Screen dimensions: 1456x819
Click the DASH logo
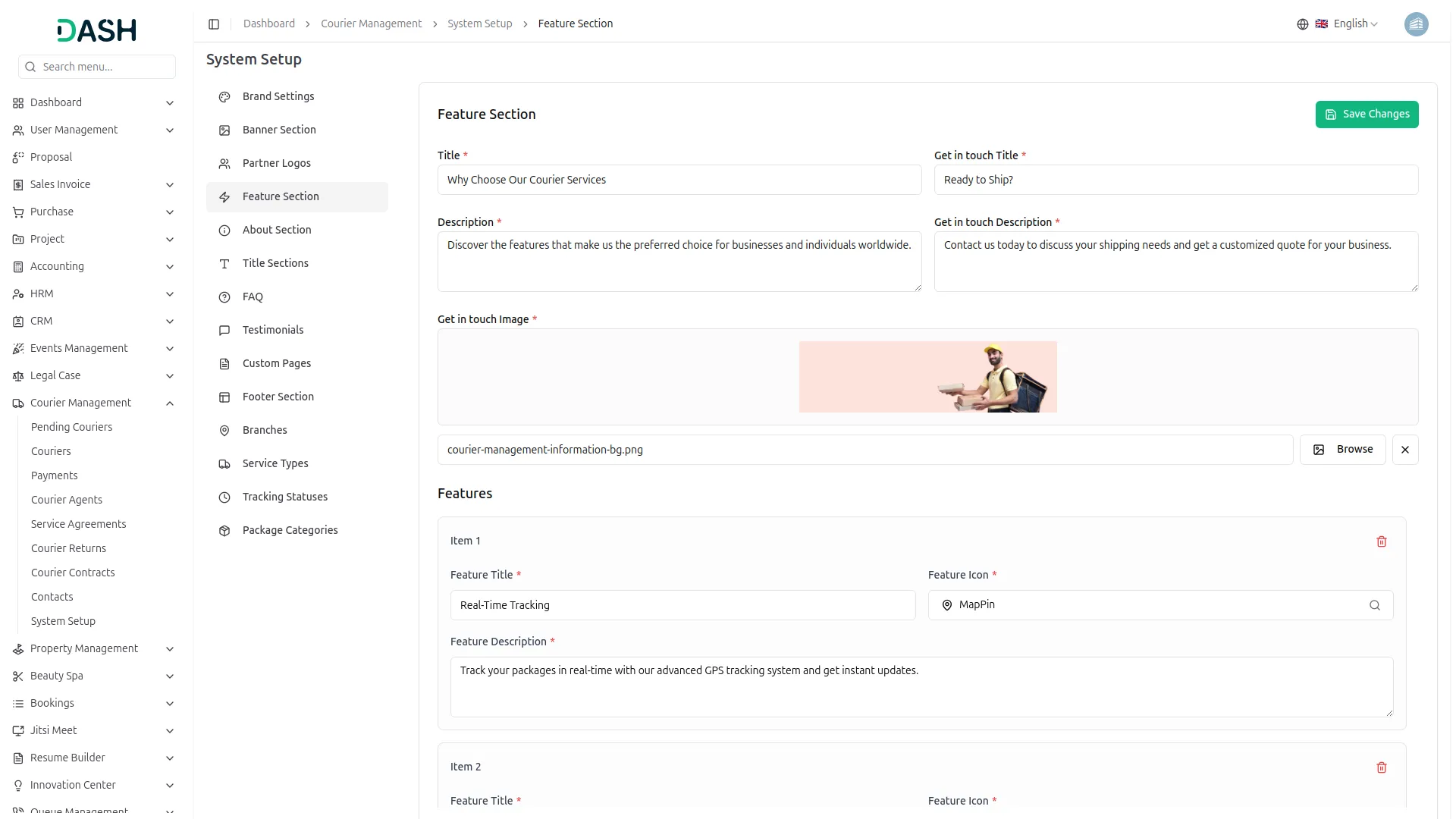[x=96, y=30]
